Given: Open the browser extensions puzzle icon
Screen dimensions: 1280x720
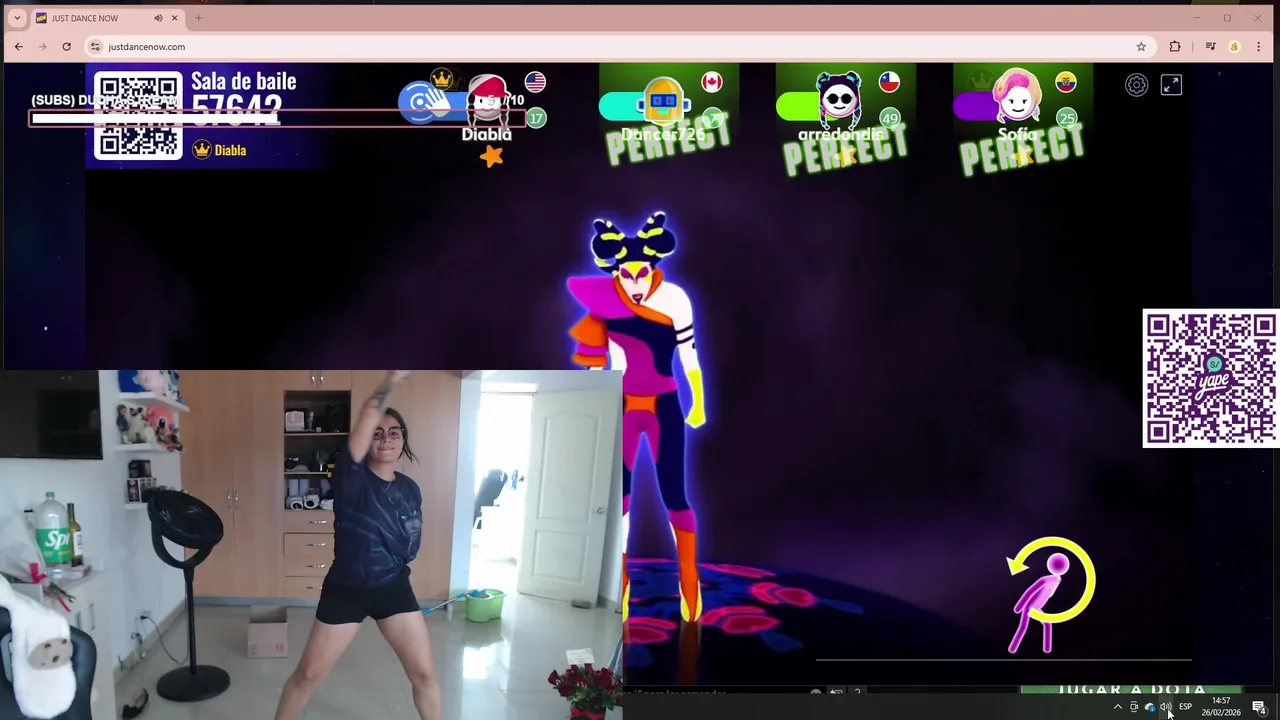Looking at the screenshot, I should point(1175,46).
